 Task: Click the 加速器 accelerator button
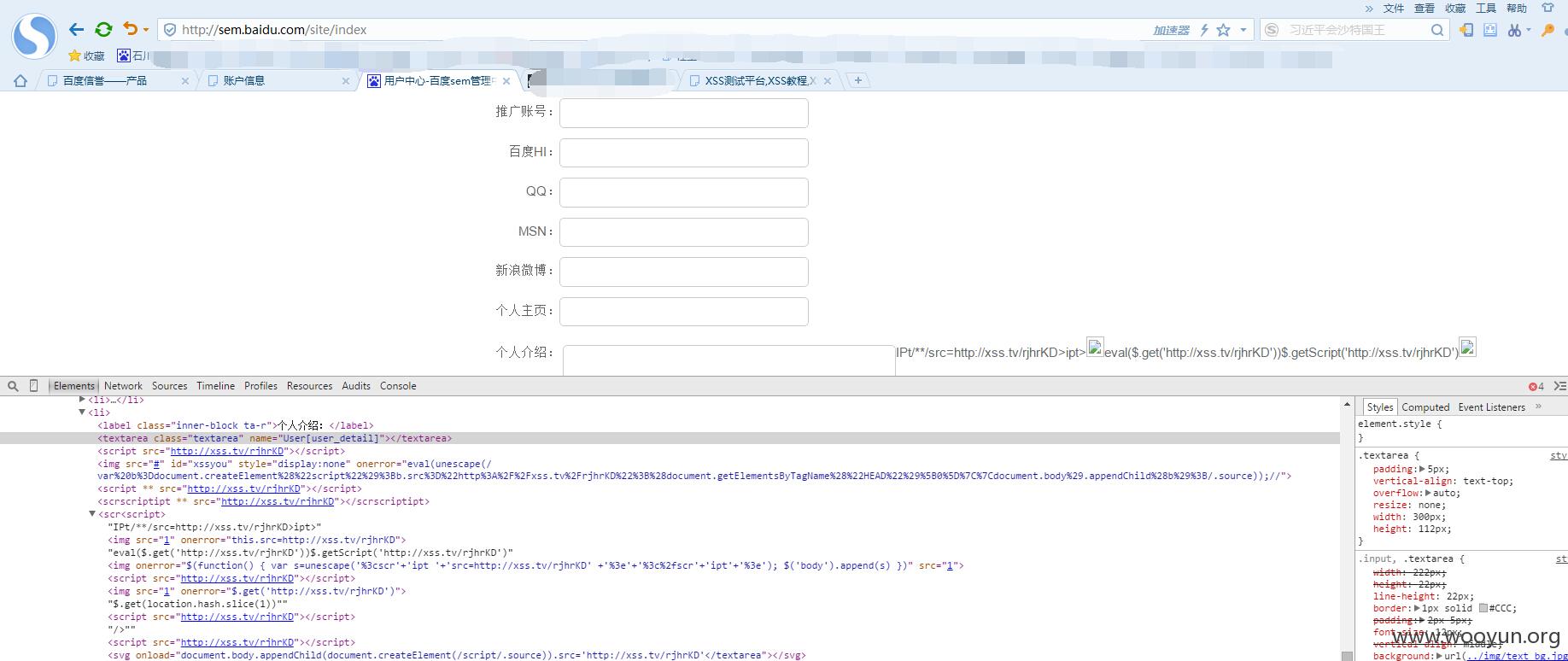coord(1171,30)
